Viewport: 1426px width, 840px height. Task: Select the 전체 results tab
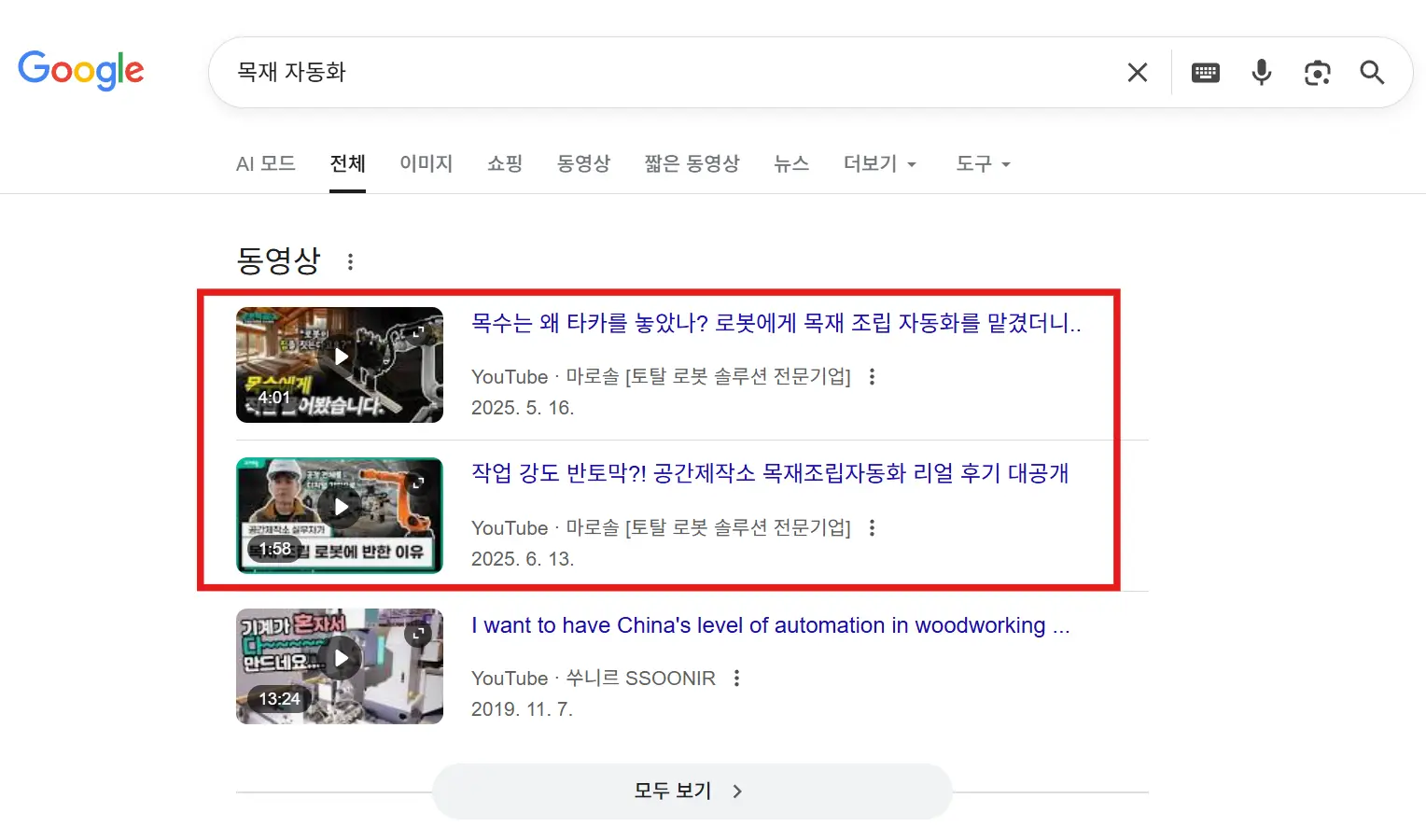coord(347,163)
